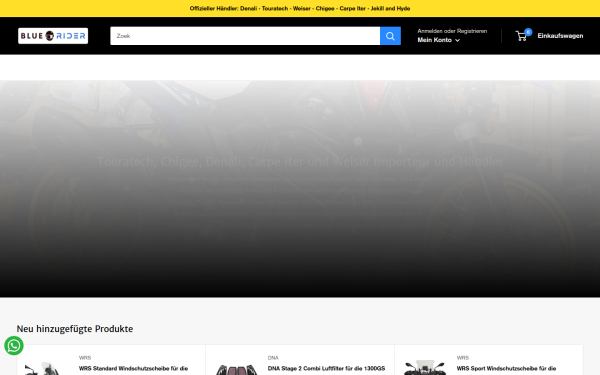Open the WhatsApp chat icon

tap(14, 346)
